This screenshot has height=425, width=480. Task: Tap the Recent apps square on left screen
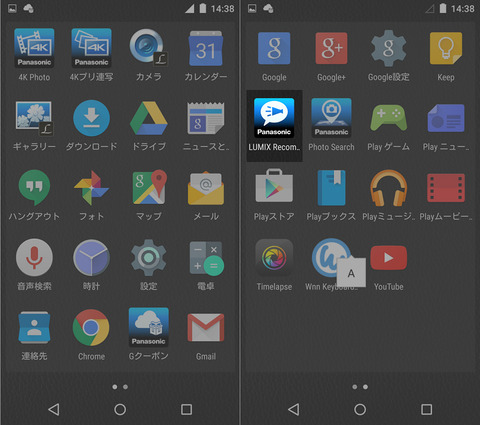click(186, 409)
